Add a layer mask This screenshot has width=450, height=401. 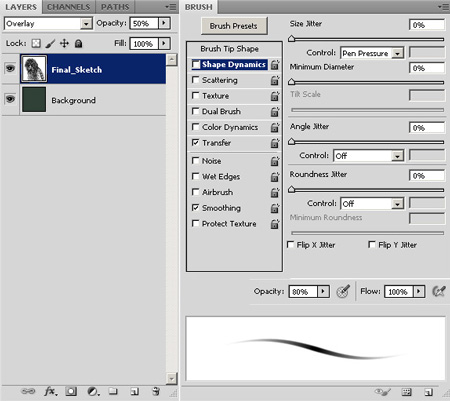click(71, 391)
